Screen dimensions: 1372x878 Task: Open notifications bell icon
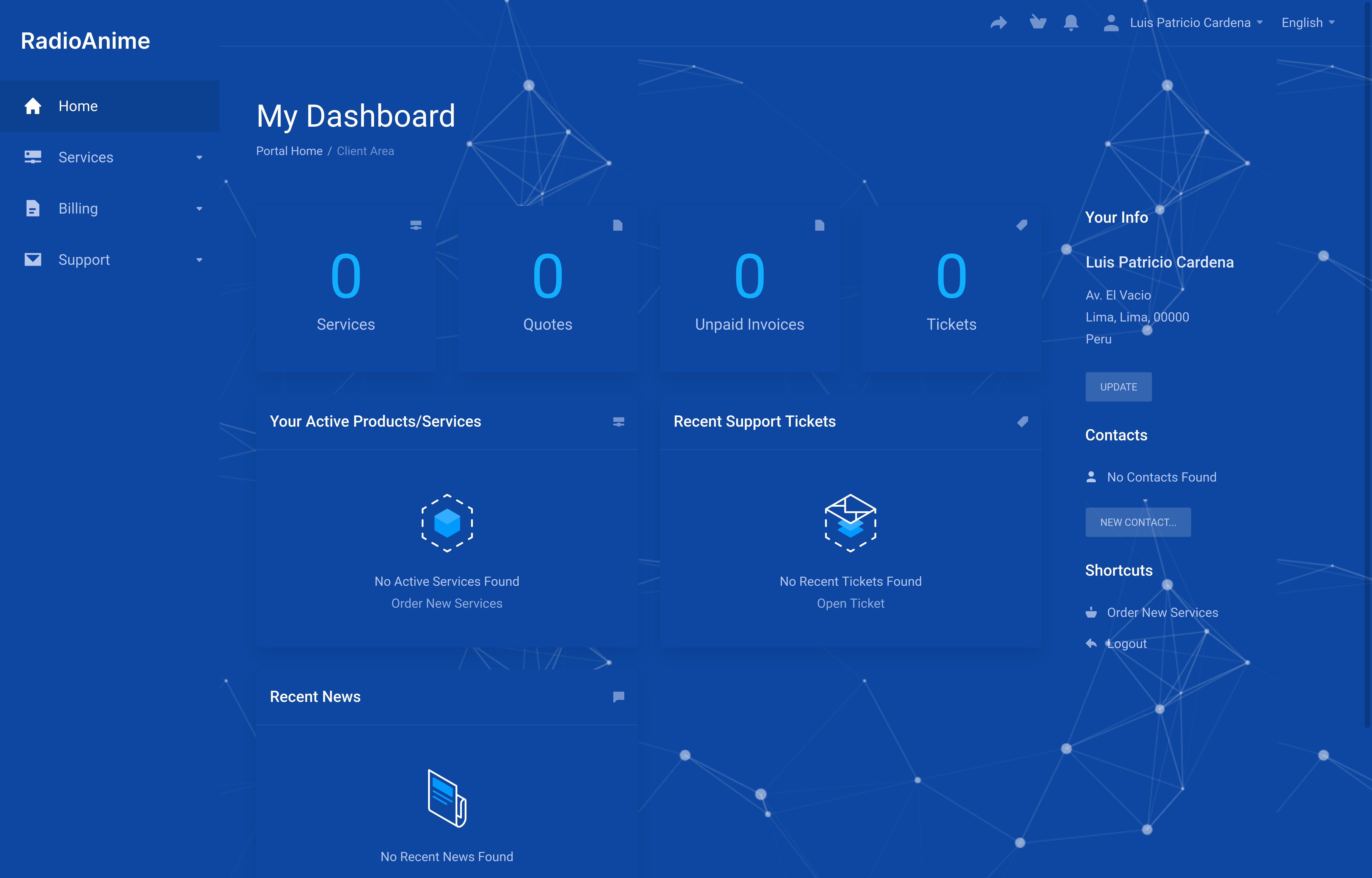pos(1071,23)
